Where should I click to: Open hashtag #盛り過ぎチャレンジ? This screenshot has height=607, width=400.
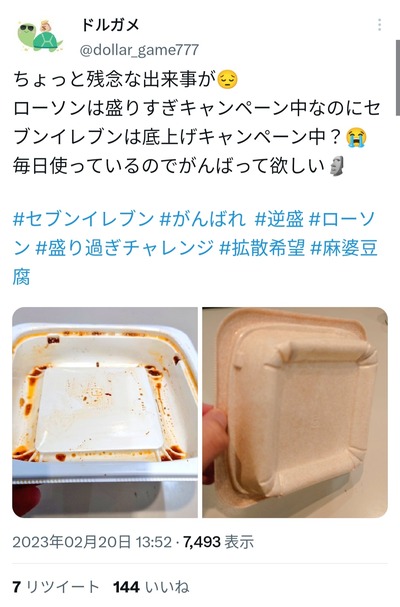click(125, 248)
